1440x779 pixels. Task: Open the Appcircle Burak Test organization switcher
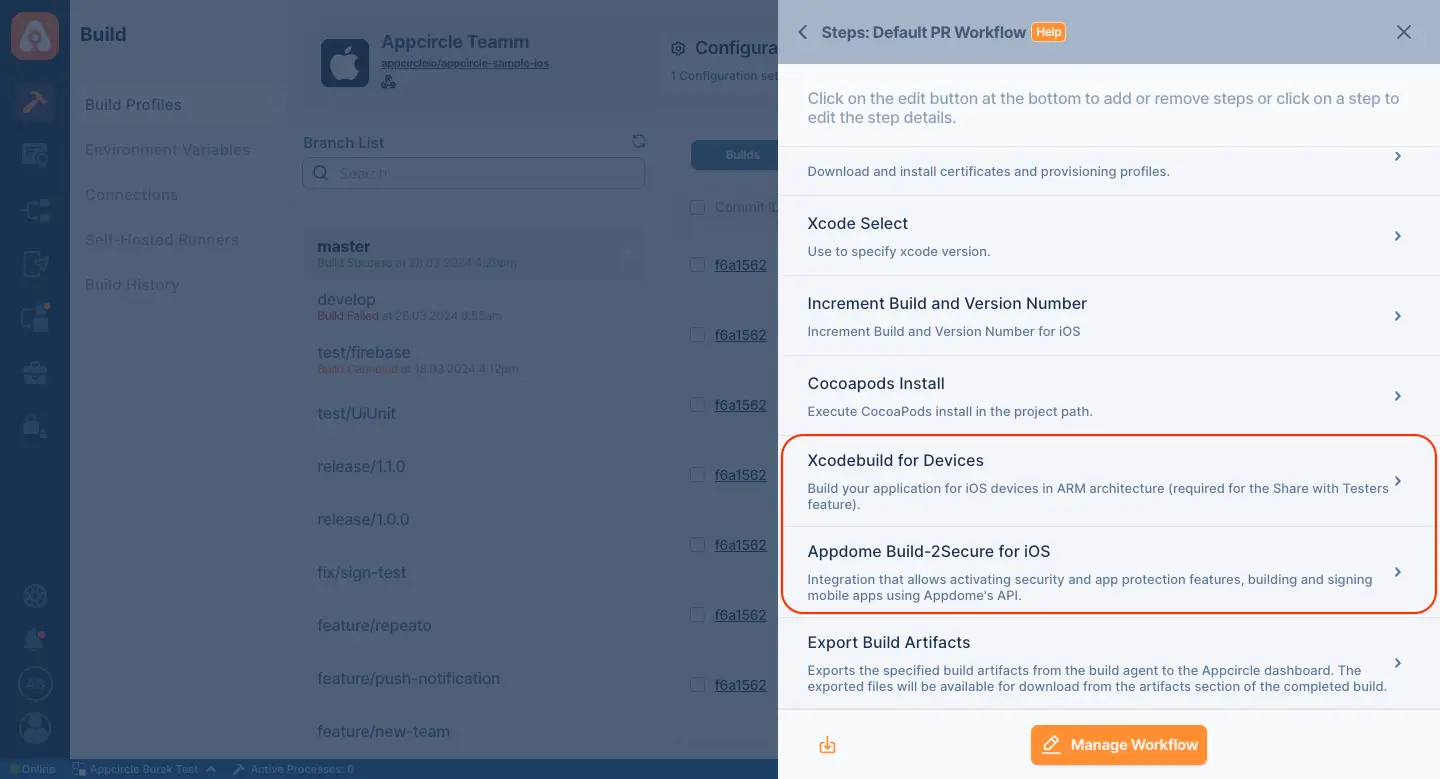144,769
